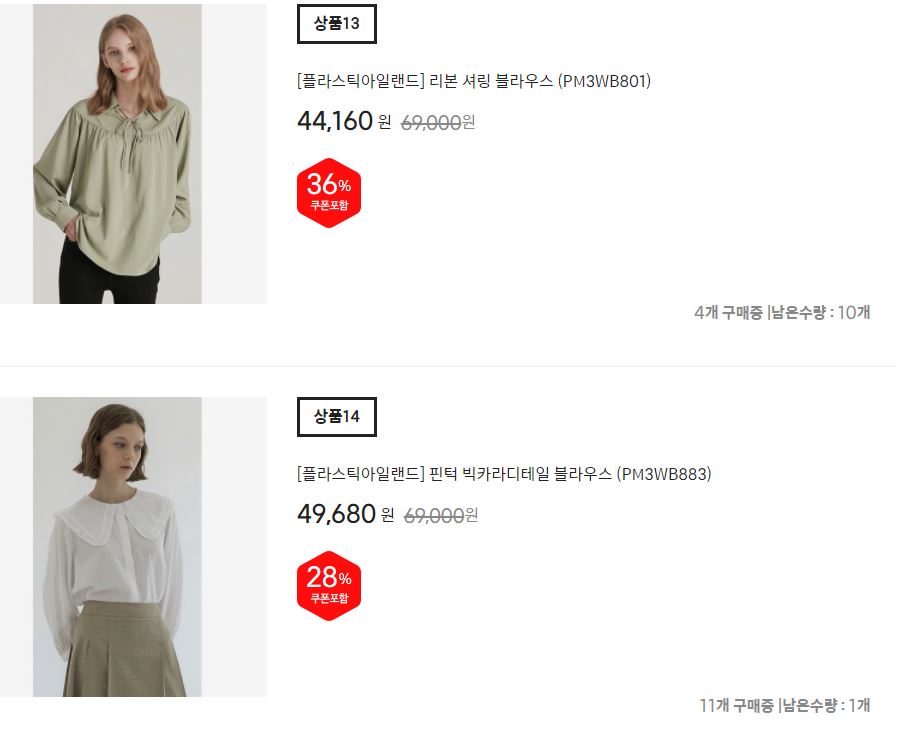This screenshot has width=911, height=742.
Task: Click the 28% coupon discount badge
Action: pyautogui.click(x=329, y=586)
